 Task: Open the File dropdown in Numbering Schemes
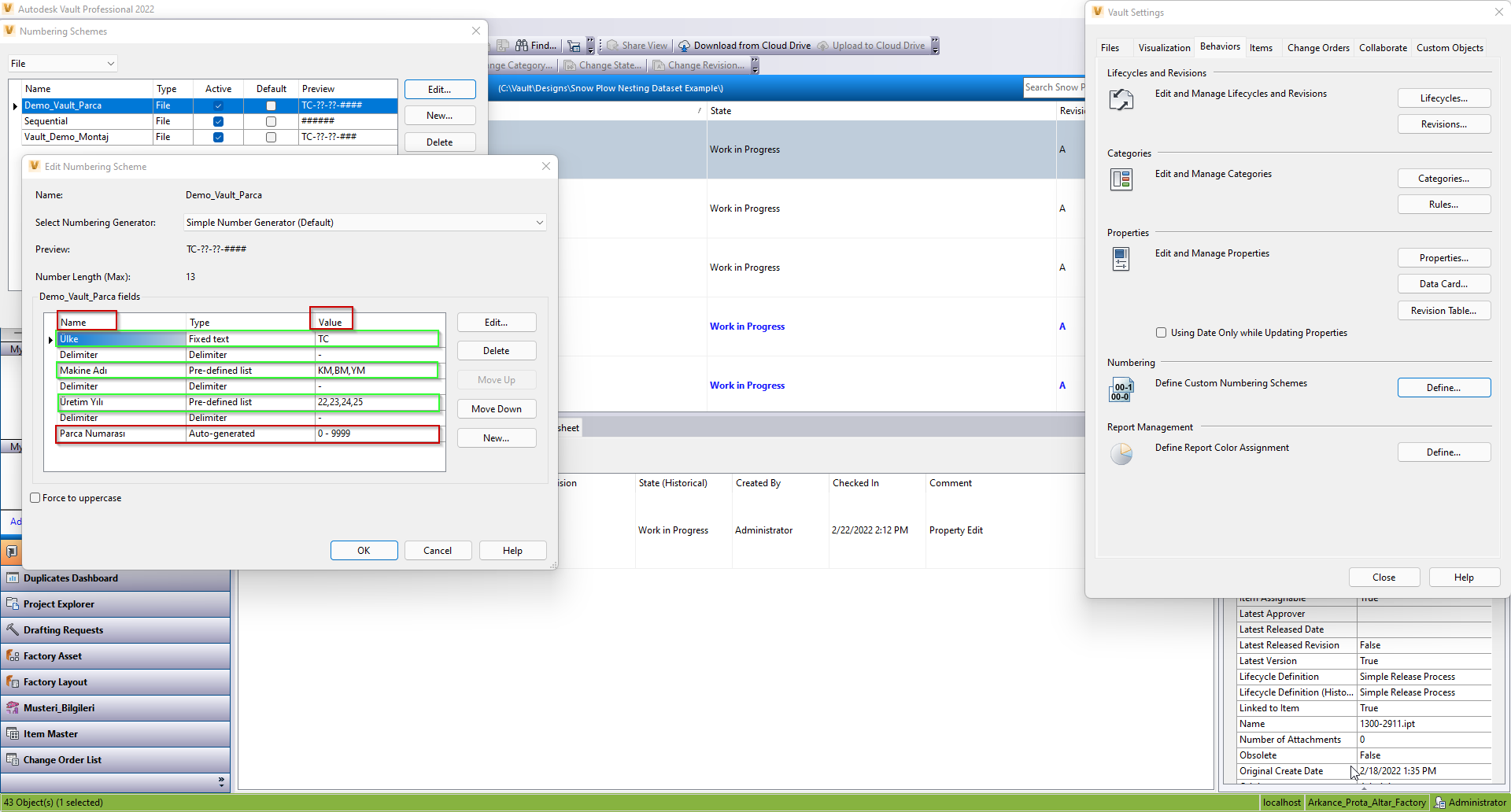click(110, 63)
